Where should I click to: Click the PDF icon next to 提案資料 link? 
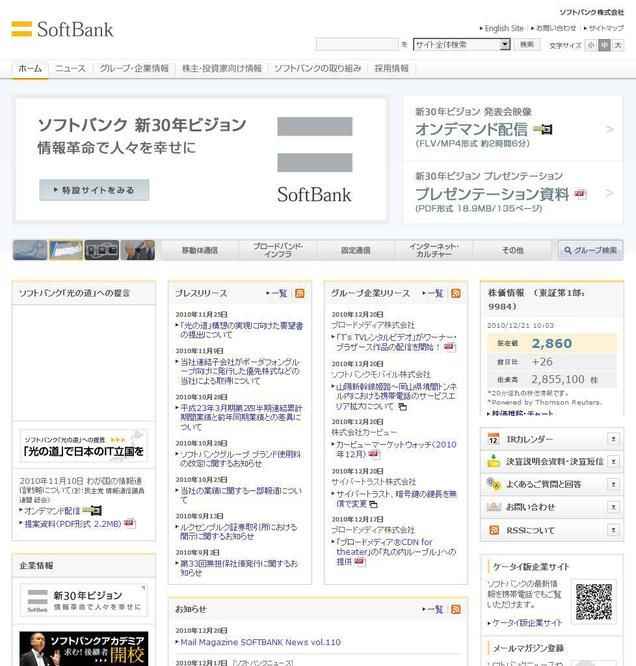(129, 523)
